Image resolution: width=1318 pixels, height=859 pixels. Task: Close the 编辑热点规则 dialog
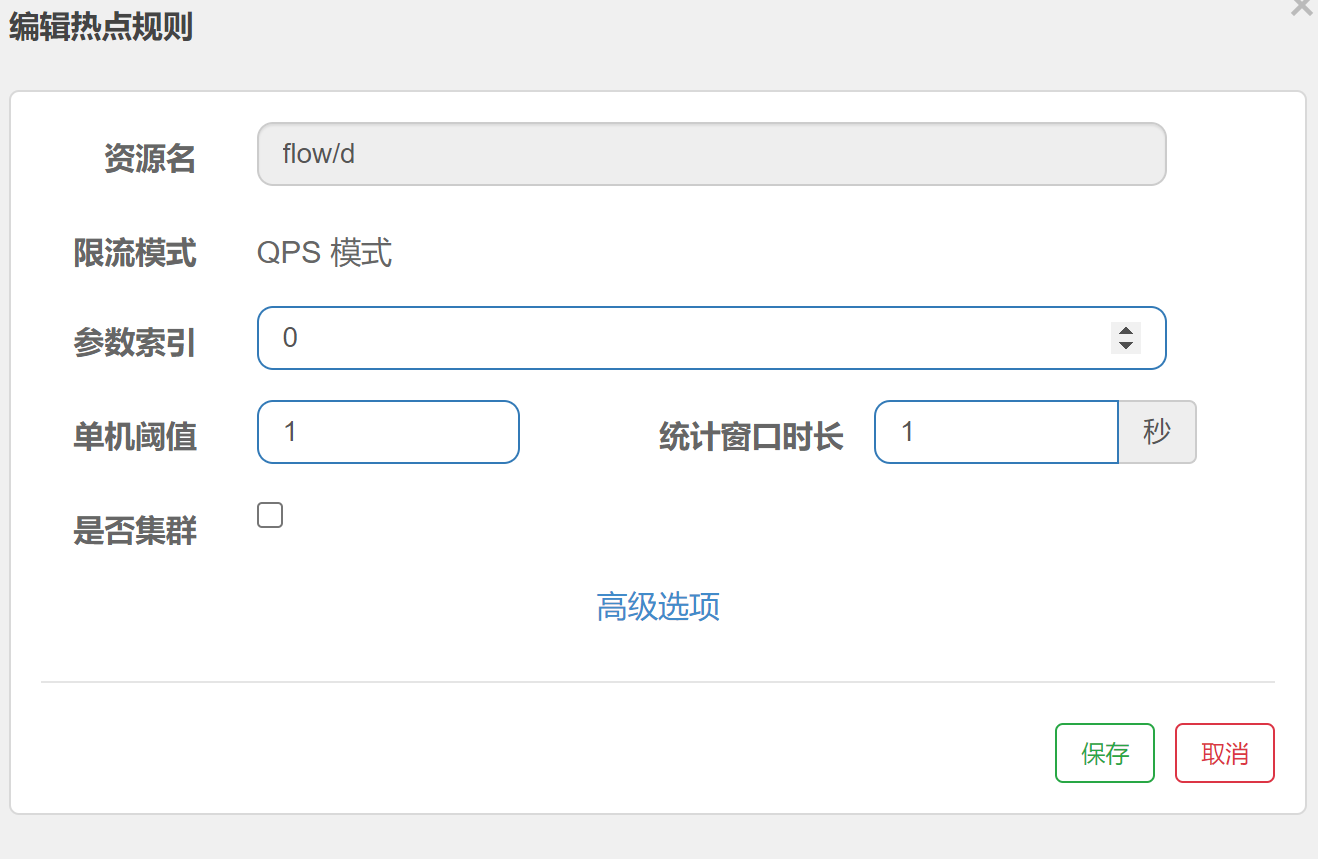click(1302, 7)
